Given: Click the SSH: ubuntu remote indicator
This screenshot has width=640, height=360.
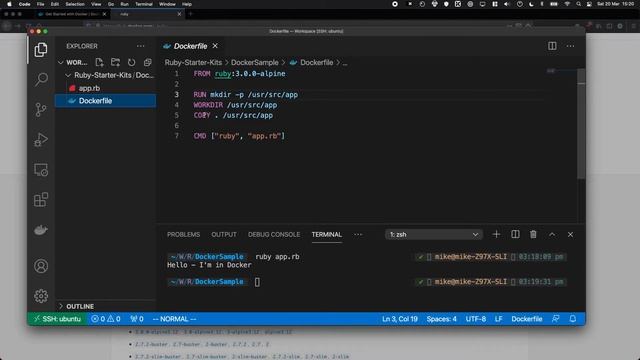Looking at the screenshot, I should pos(57,319).
